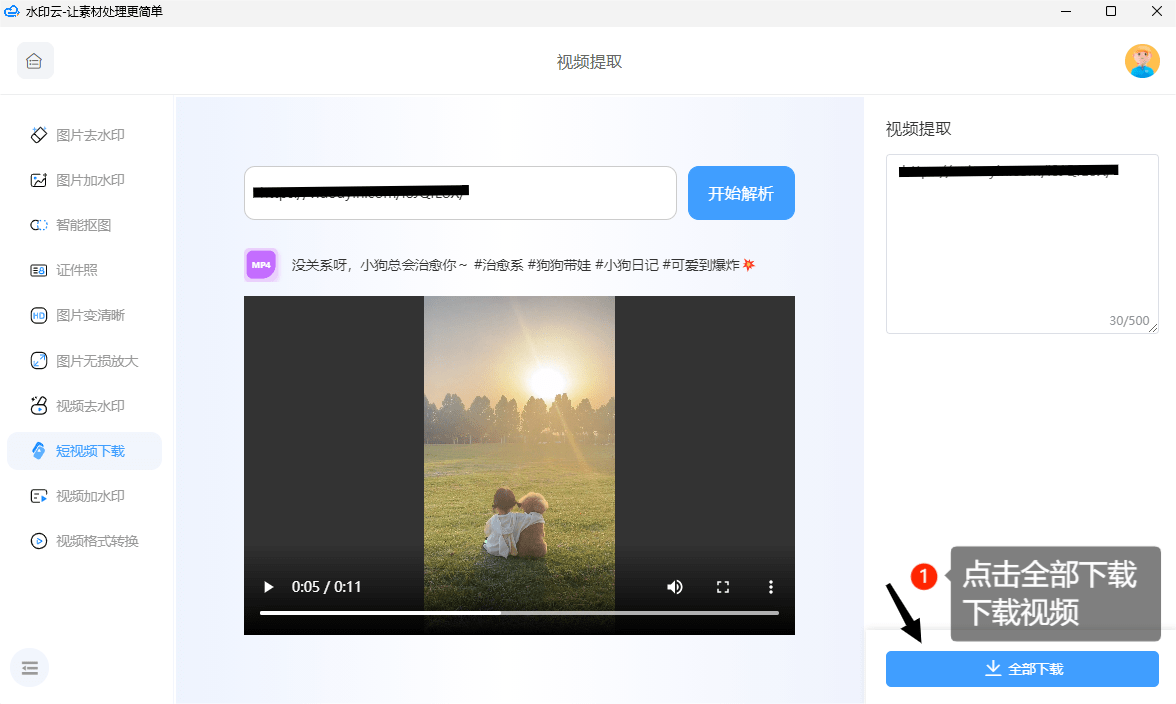1176x704 pixels.
Task: Mute the video volume speaker icon
Action: [x=674, y=587]
